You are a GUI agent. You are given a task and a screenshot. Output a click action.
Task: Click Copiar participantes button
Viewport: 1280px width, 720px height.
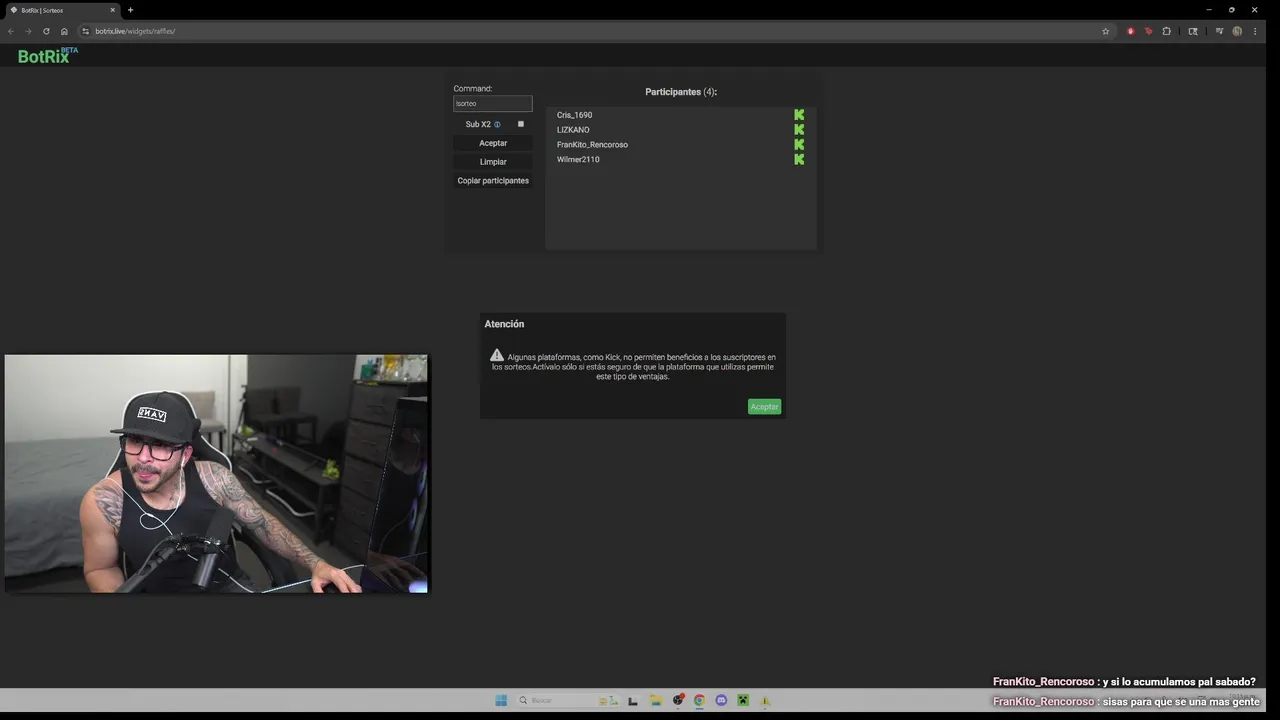tap(493, 181)
